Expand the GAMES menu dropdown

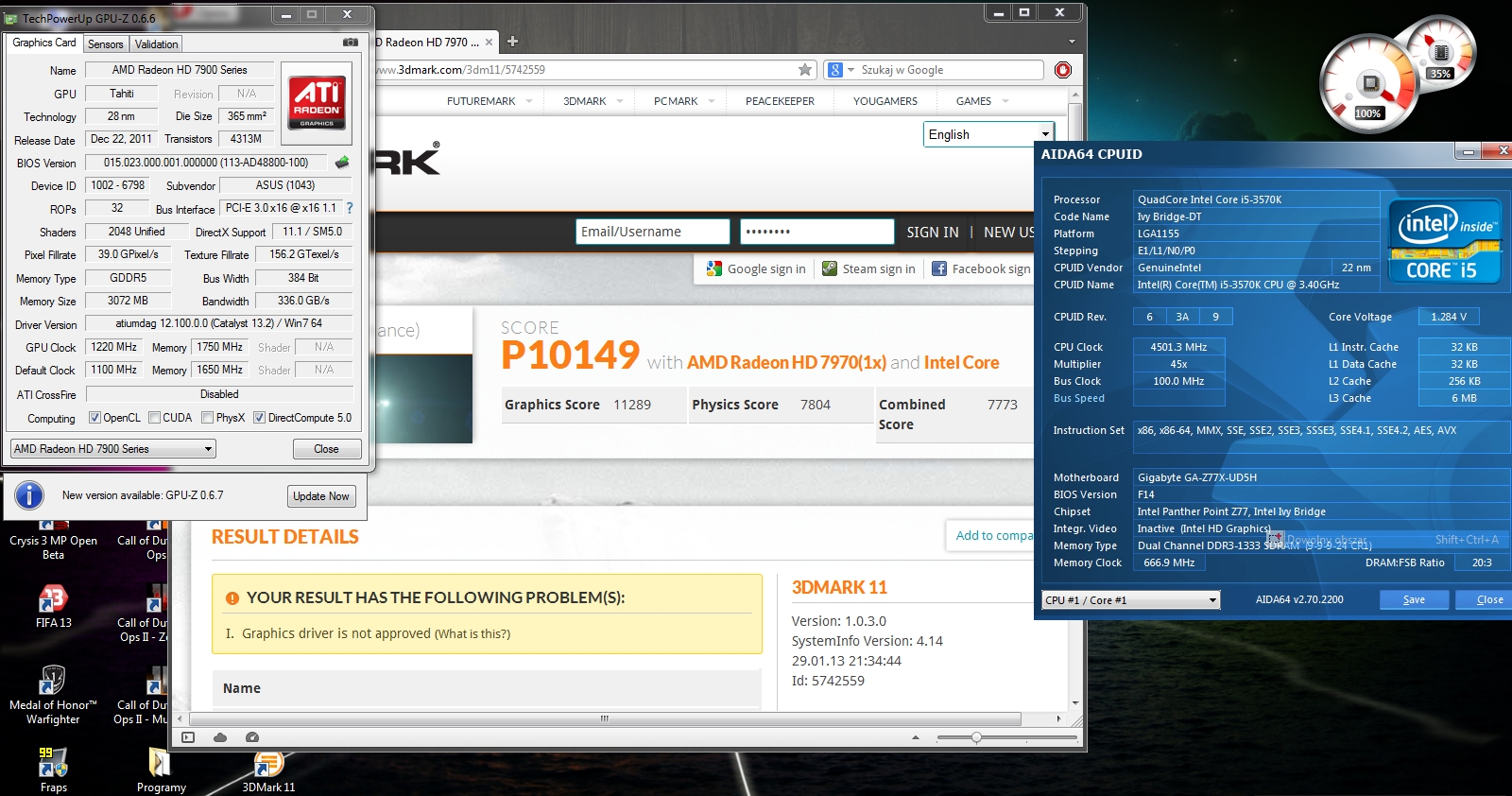(x=1005, y=101)
